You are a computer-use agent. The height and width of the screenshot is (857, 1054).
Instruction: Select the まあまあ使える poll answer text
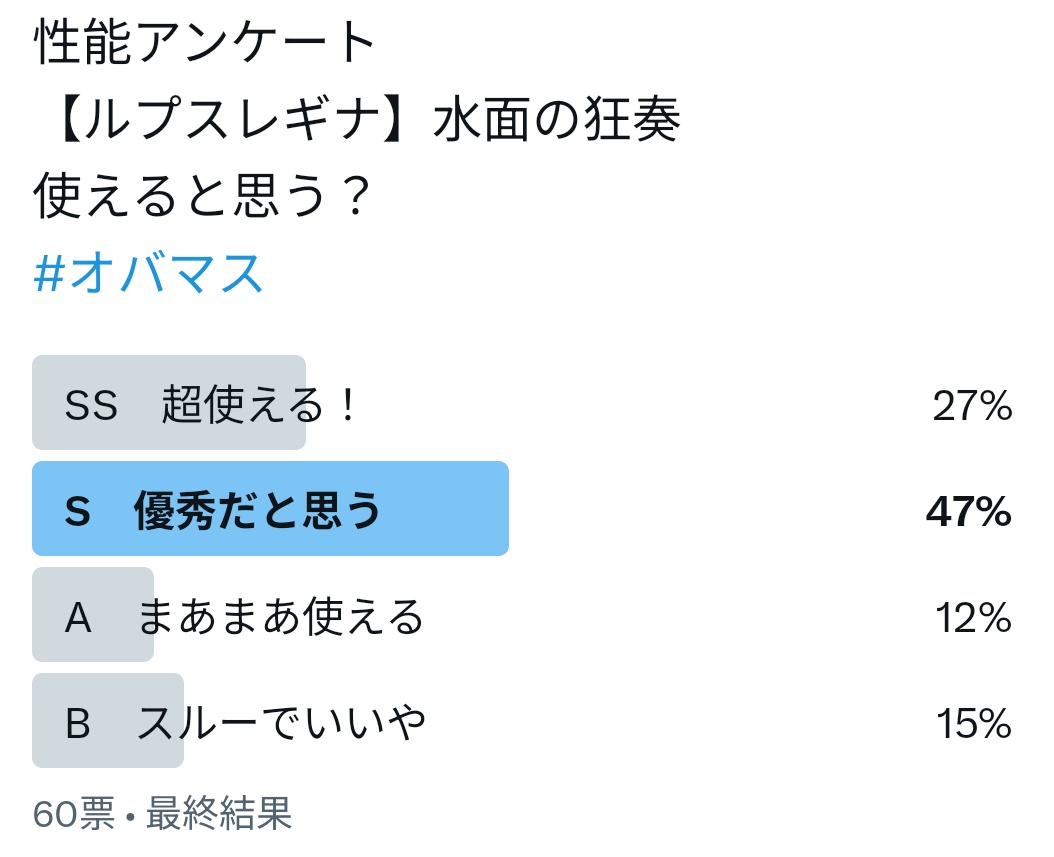click(x=281, y=616)
